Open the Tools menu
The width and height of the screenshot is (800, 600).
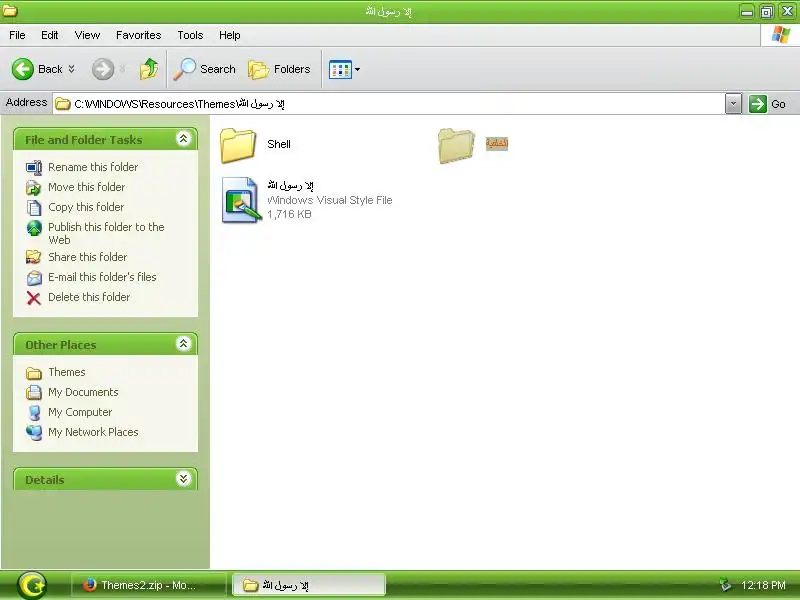coord(190,35)
